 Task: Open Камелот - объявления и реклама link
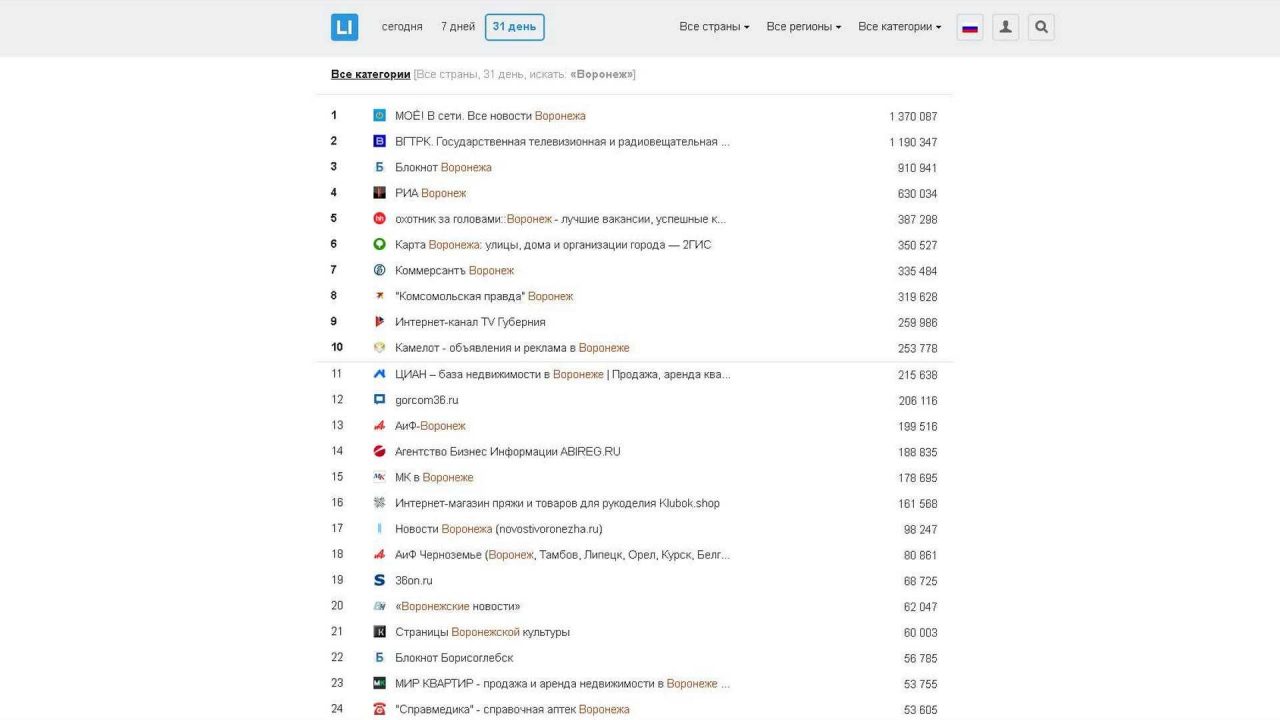(x=512, y=348)
